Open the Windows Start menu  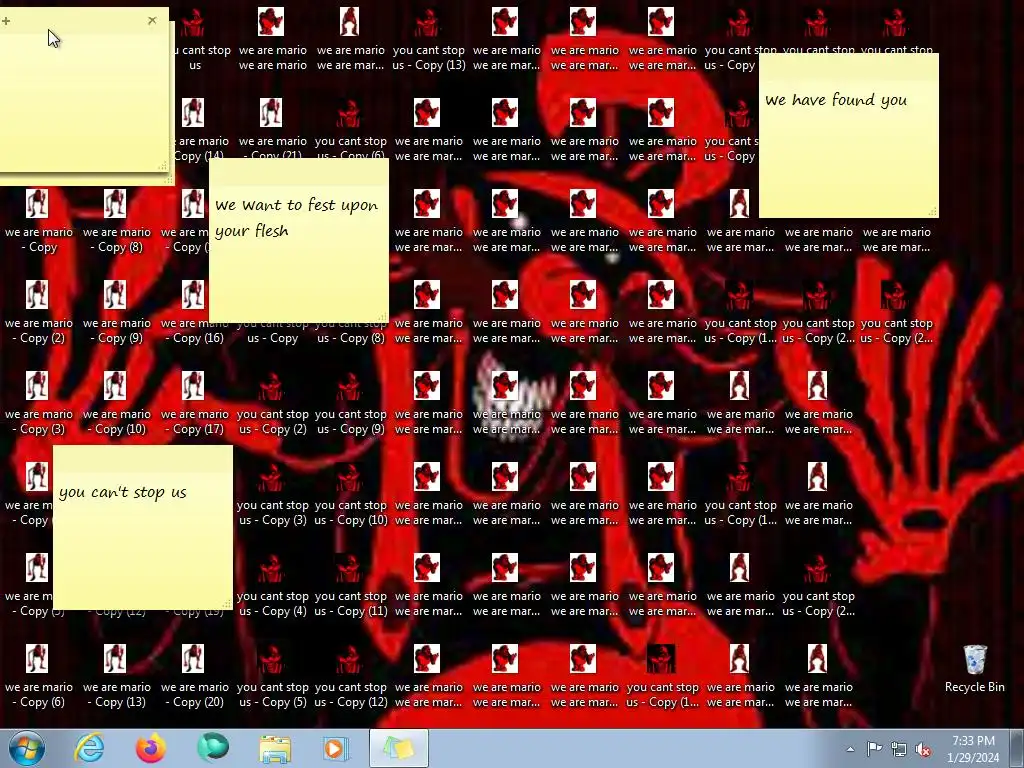[27, 748]
